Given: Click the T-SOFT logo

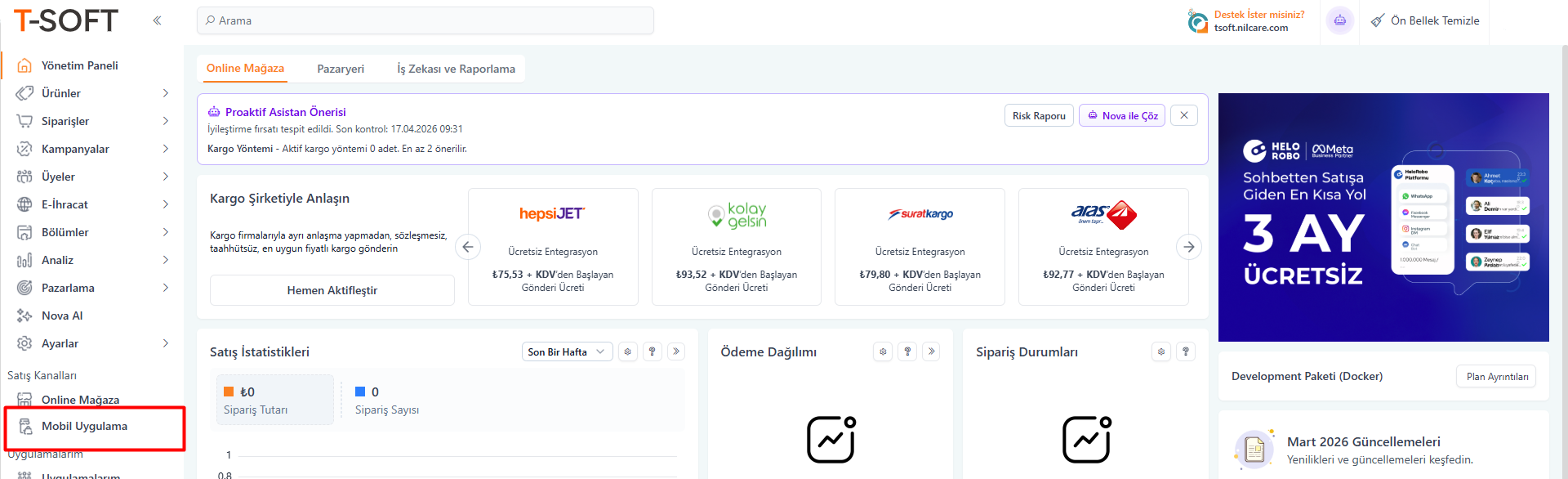Looking at the screenshot, I should [x=65, y=20].
